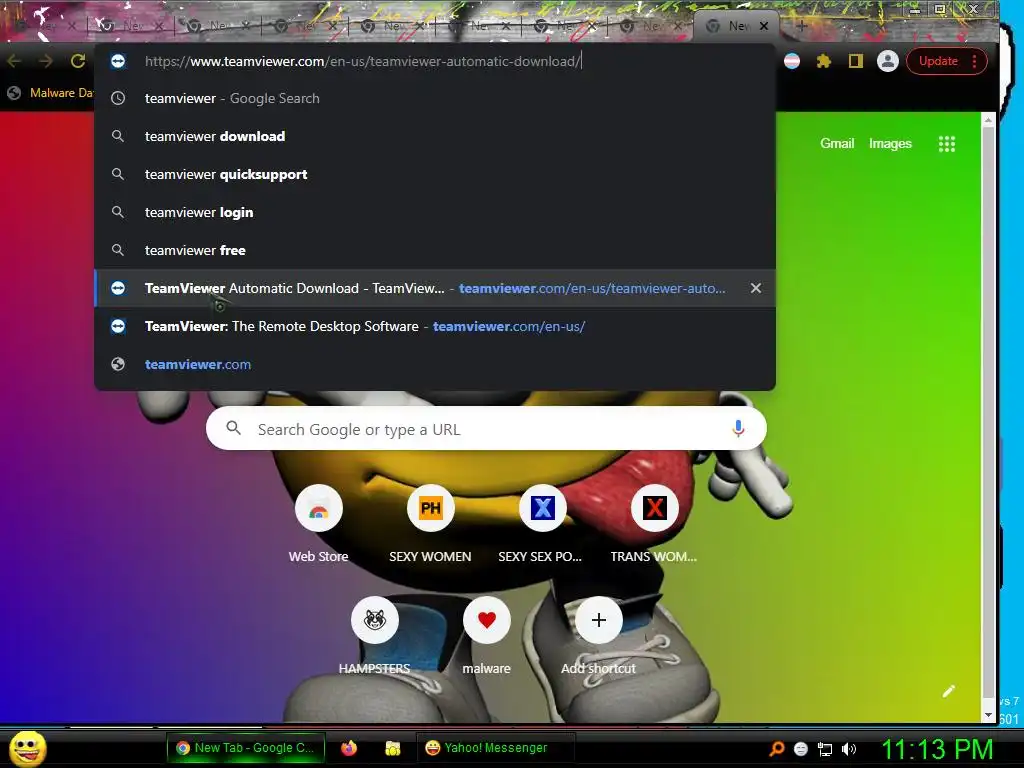Choose the 'teamviewer download' suggestion
1024x768 pixels.
[435, 136]
